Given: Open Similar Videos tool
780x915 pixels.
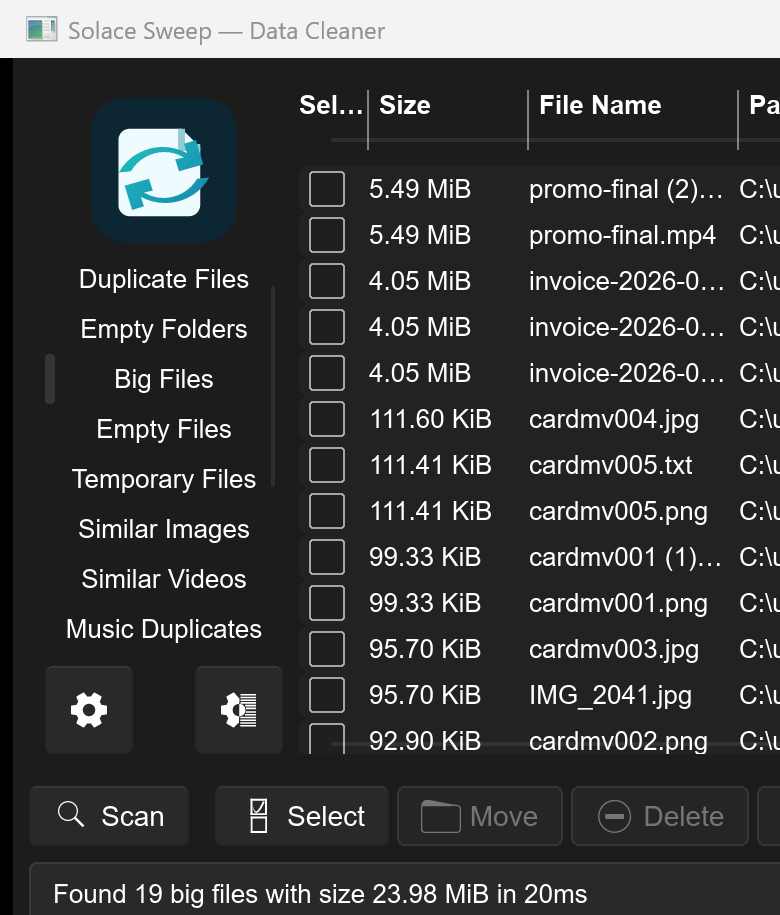Looking at the screenshot, I should coord(164,579).
